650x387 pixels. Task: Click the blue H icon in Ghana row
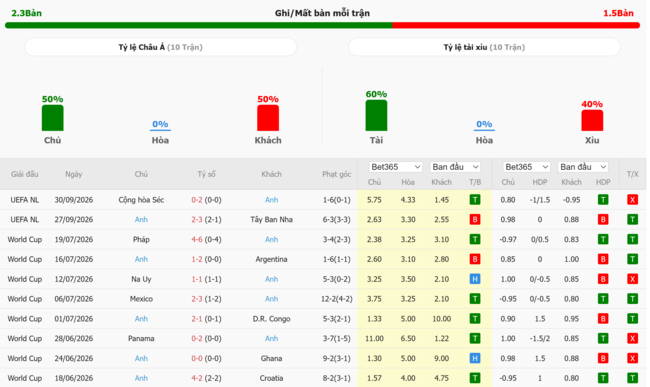pos(475,358)
